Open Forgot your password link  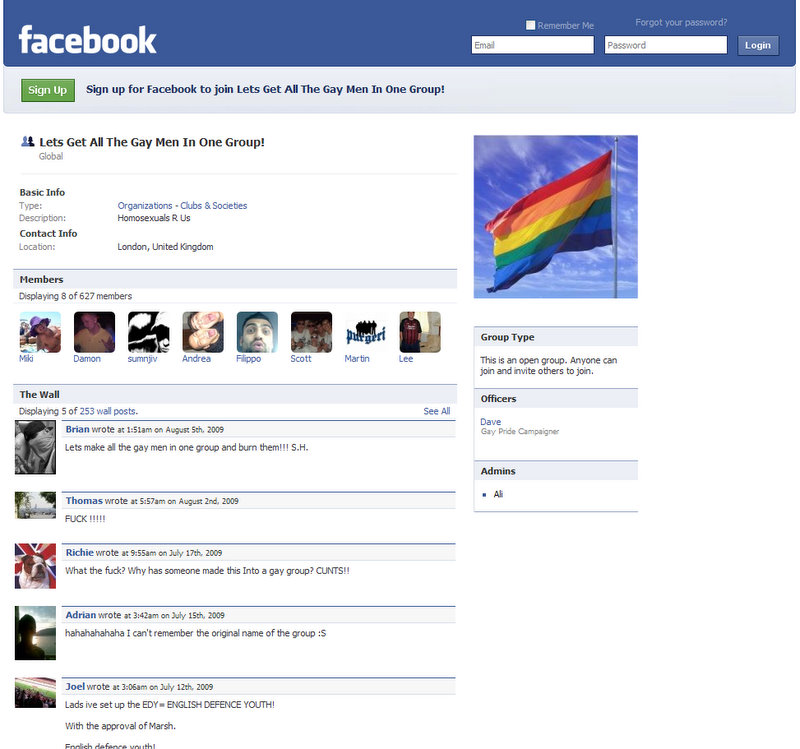point(681,22)
